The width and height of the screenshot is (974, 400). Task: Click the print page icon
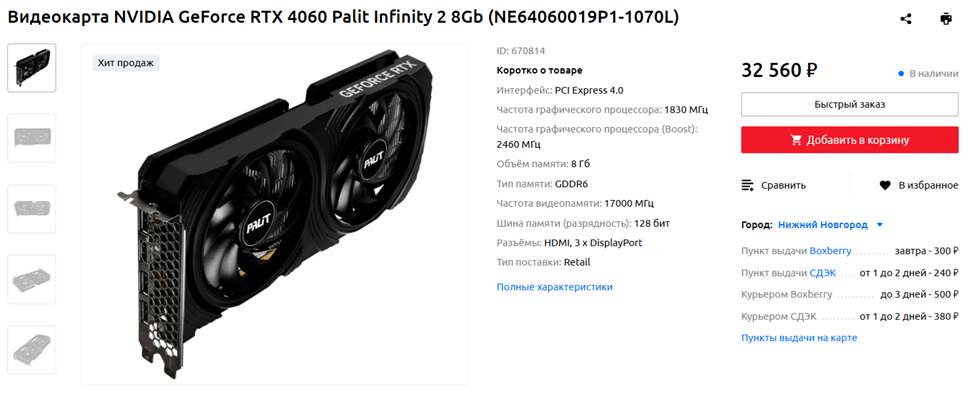[x=945, y=19]
